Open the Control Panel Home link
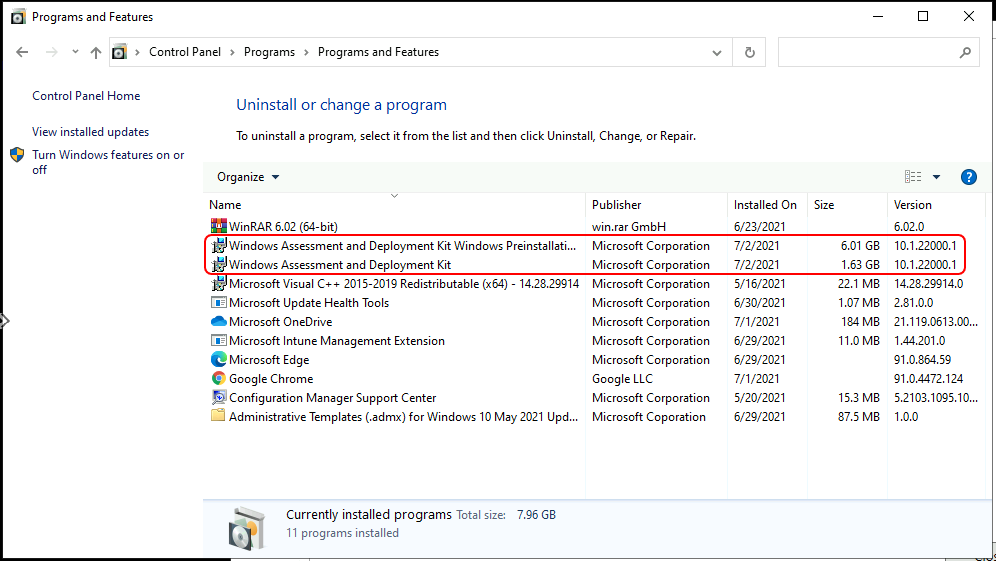Viewport: 996px width, 562px height. [86, 96]
